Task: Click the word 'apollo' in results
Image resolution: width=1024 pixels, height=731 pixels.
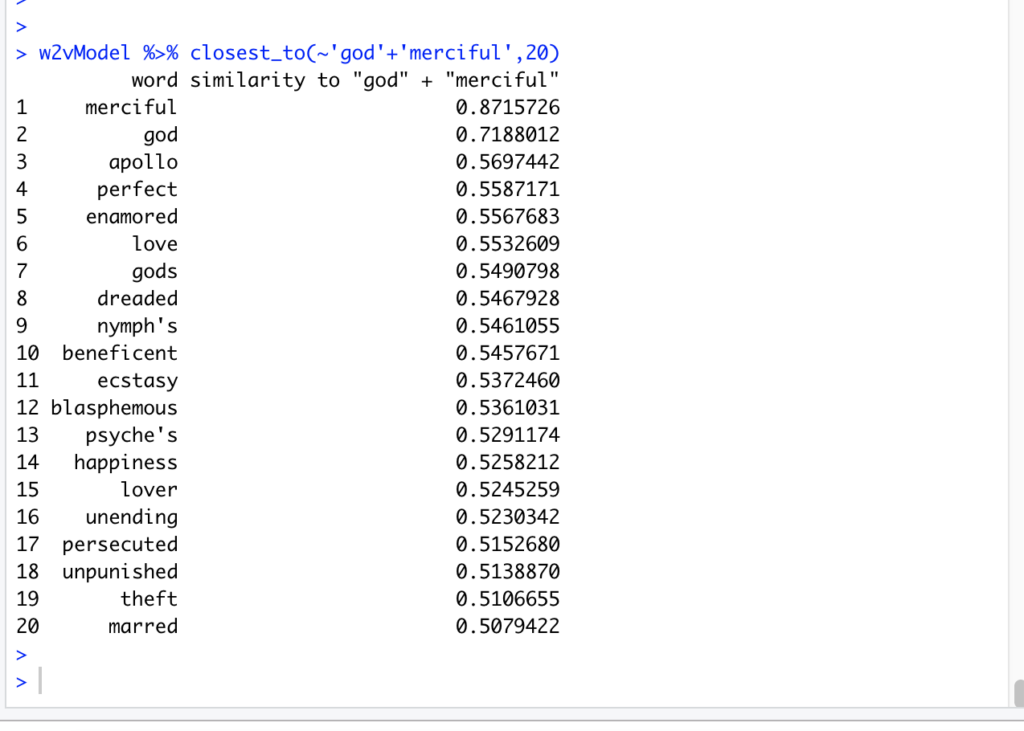Action: click(143, 162)
